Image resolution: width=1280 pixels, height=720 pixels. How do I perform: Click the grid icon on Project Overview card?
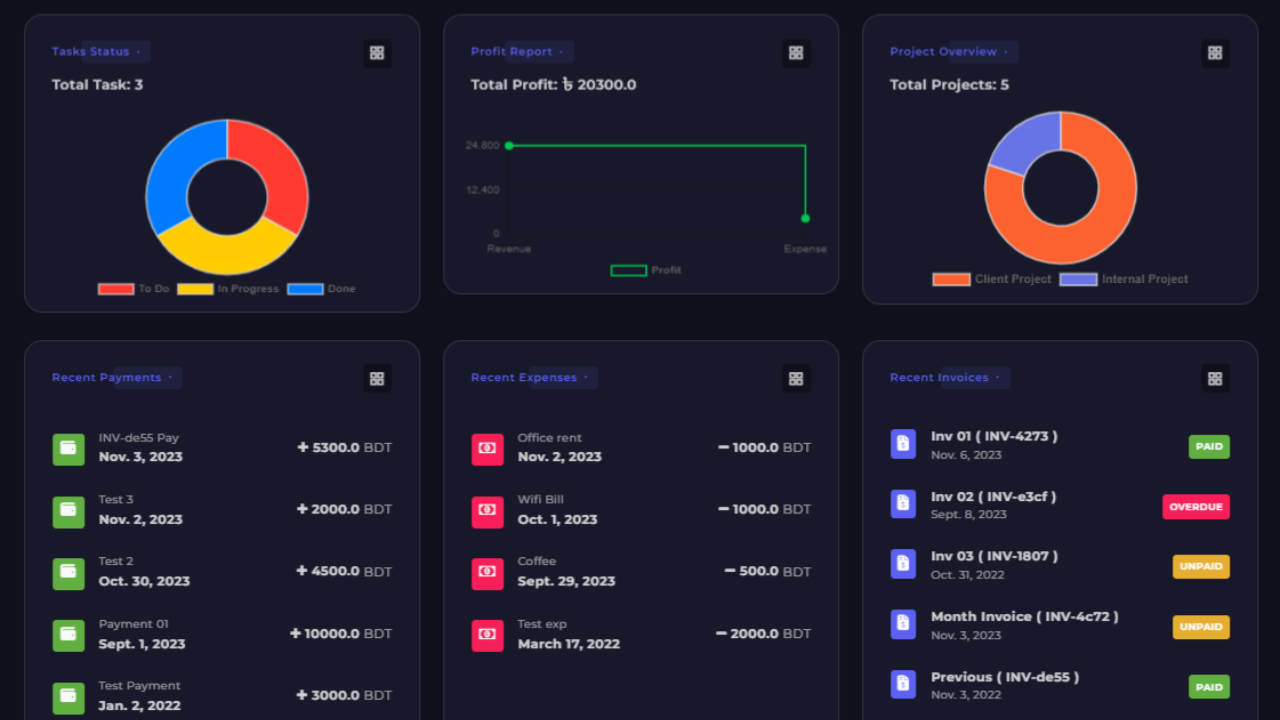(1215, 52)
